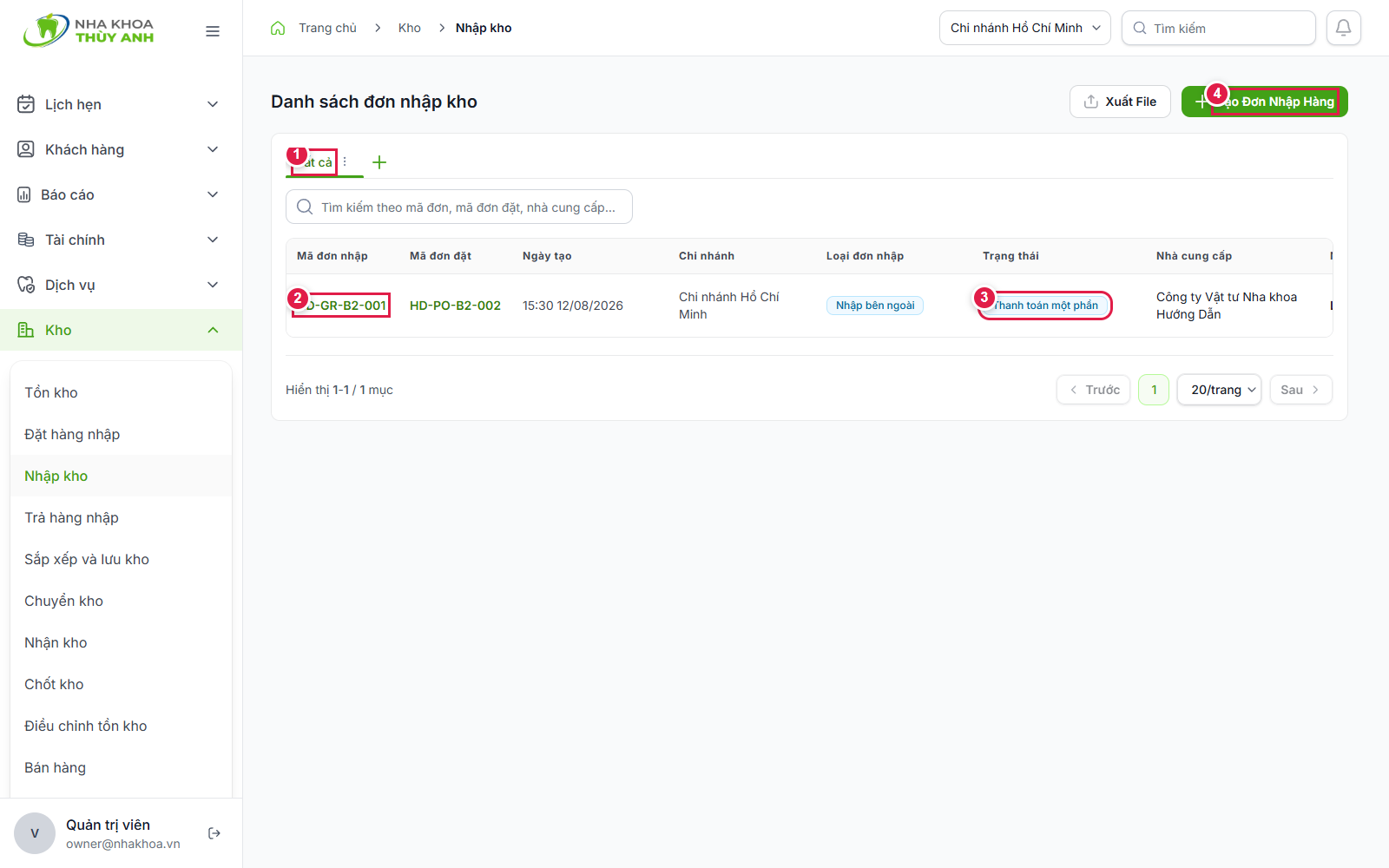The width and height of the screenshot is (1389, 868).
Task: Open purchase order link HD-PO-B2-002
Action: 455,306
